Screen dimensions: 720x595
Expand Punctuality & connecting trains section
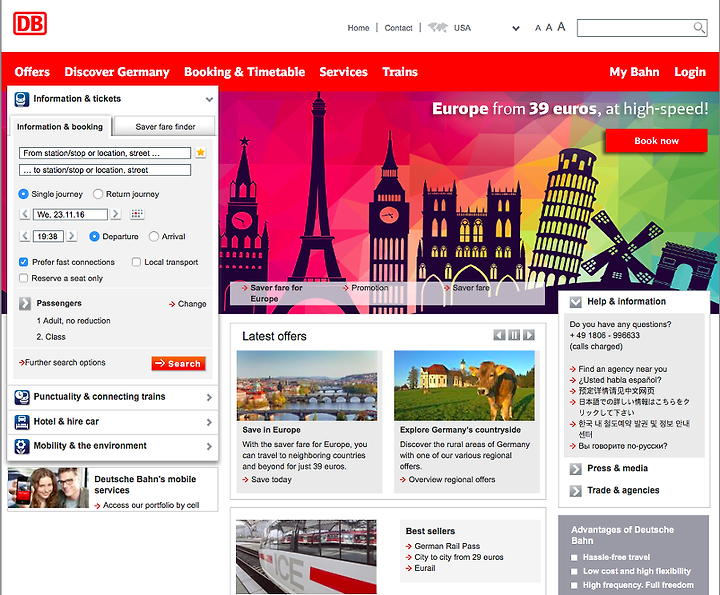(209, 397)
